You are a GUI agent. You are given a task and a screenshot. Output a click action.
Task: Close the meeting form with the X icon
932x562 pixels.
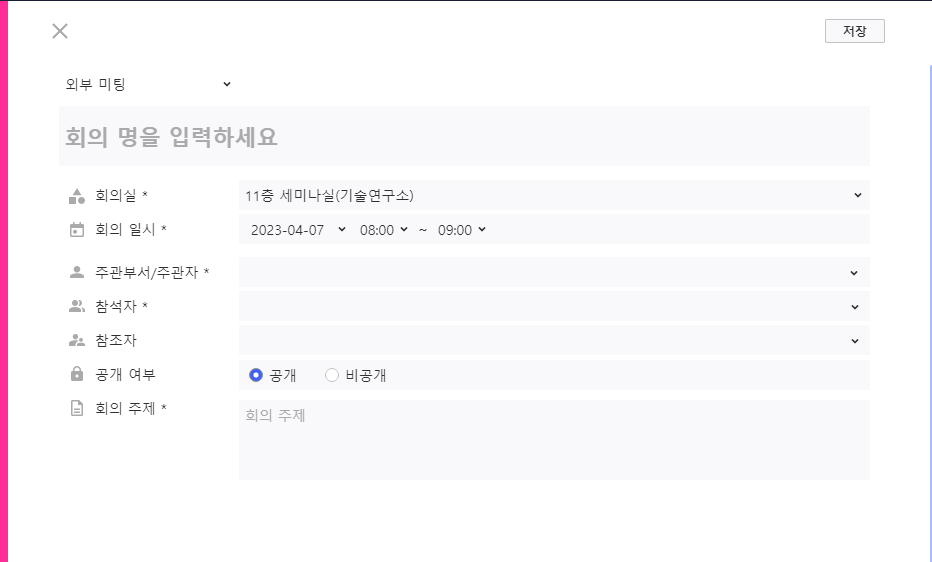point(60,31)
